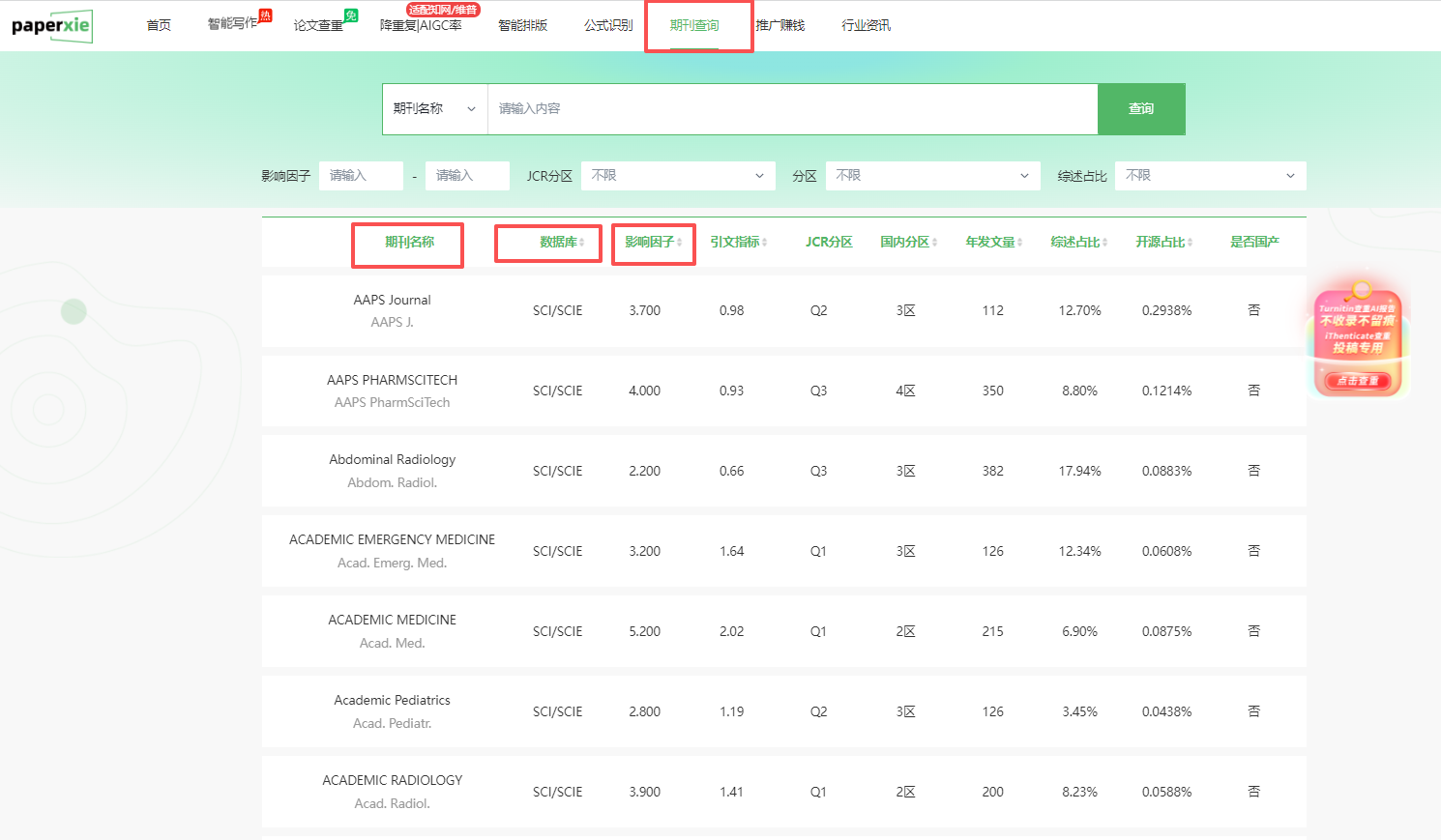Click the journal name search input field
This screenshot has width=1441, height=840.
tap(791, 109)
